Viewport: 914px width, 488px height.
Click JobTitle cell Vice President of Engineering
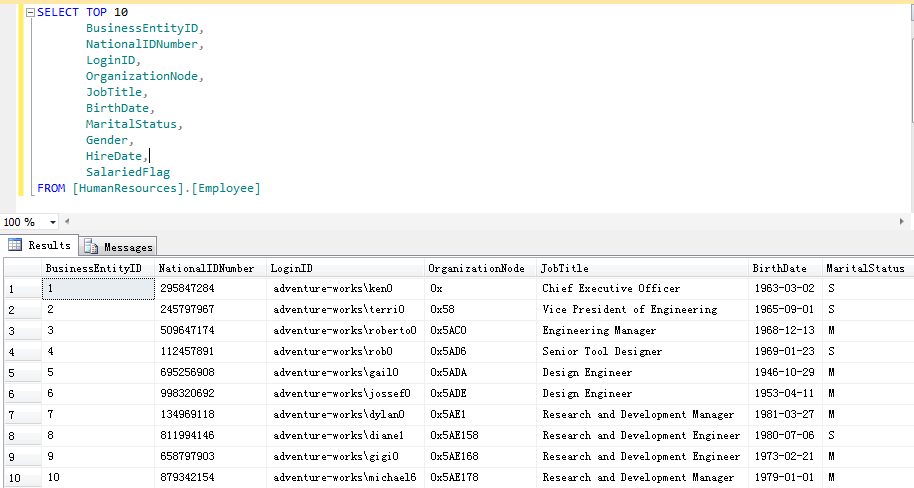(642, 310)
